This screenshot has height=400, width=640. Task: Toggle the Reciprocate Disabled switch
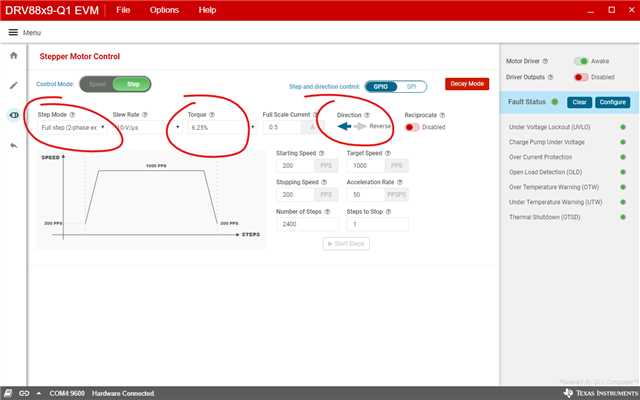412,127
